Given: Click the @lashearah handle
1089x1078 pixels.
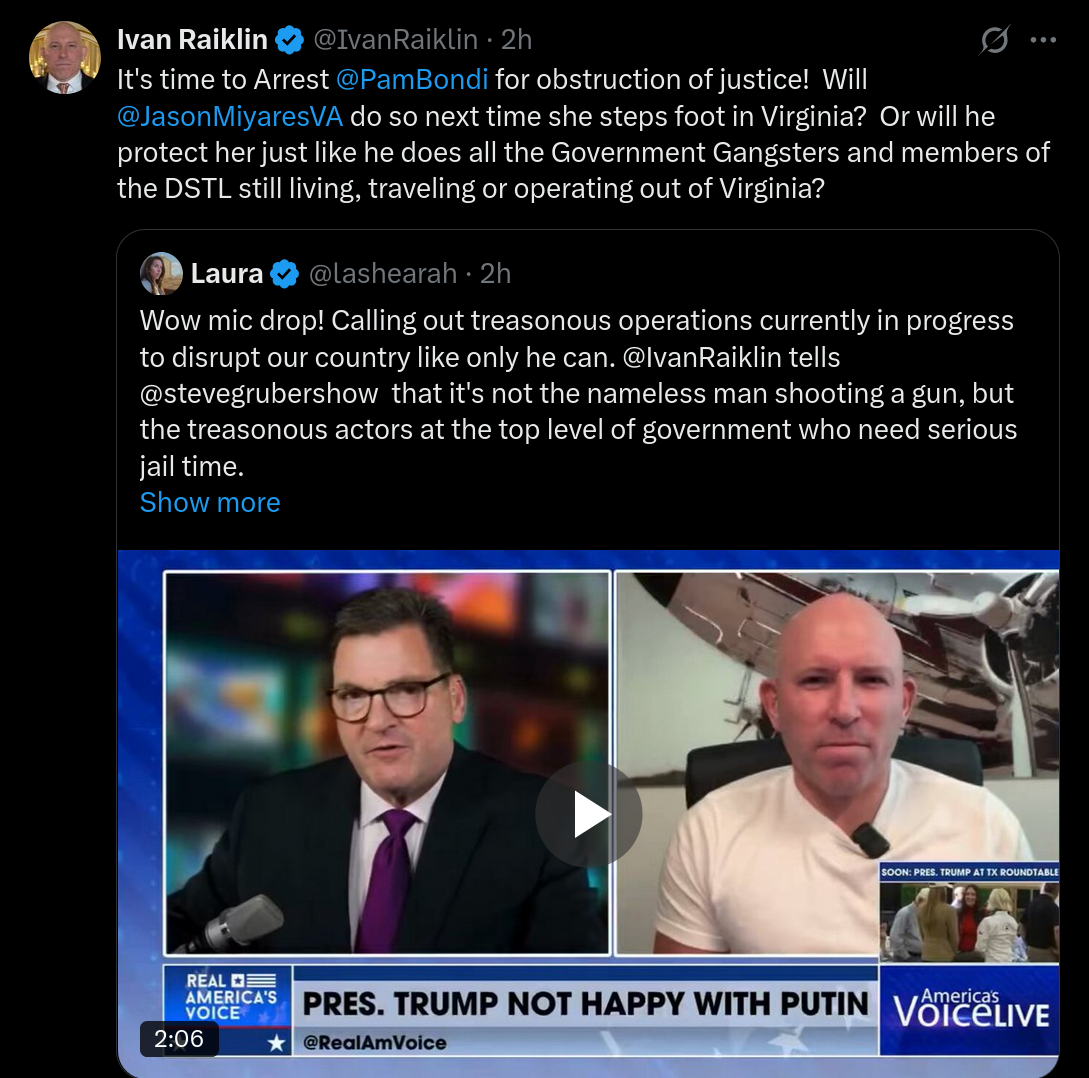Looking at the screenshot, I should point(383,274).
